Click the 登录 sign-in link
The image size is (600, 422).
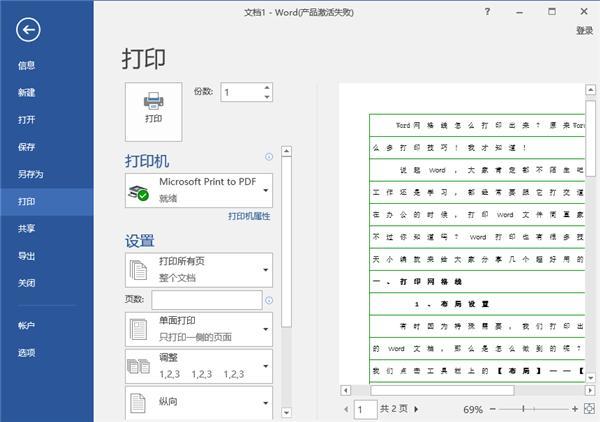(585, 31)
